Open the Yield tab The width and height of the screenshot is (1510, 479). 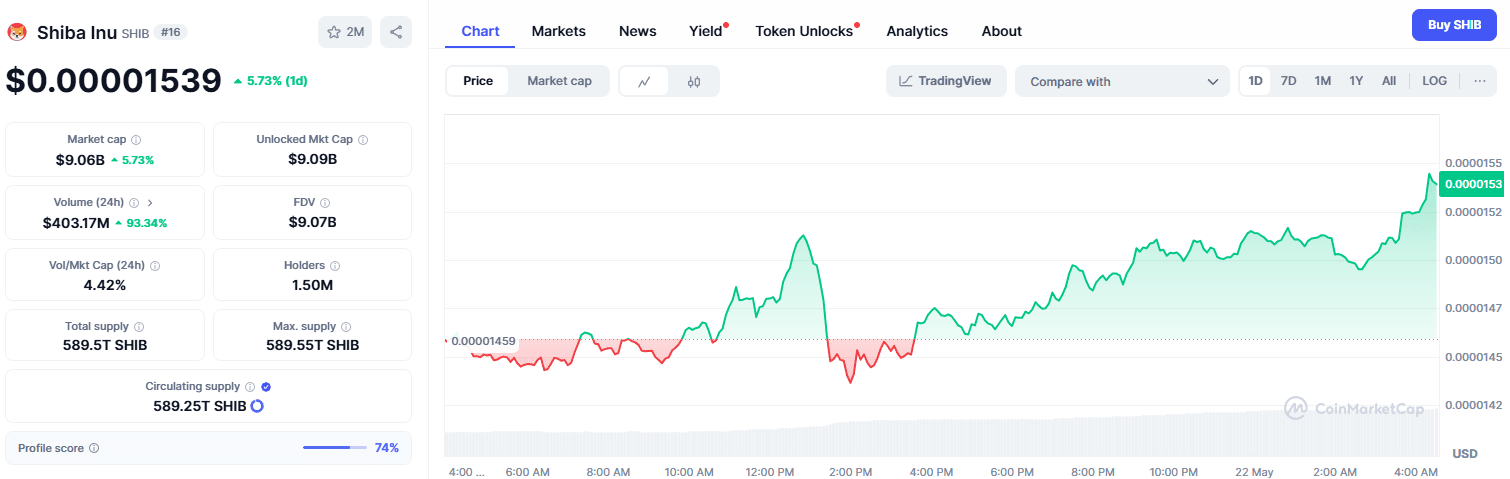point(706,31)
